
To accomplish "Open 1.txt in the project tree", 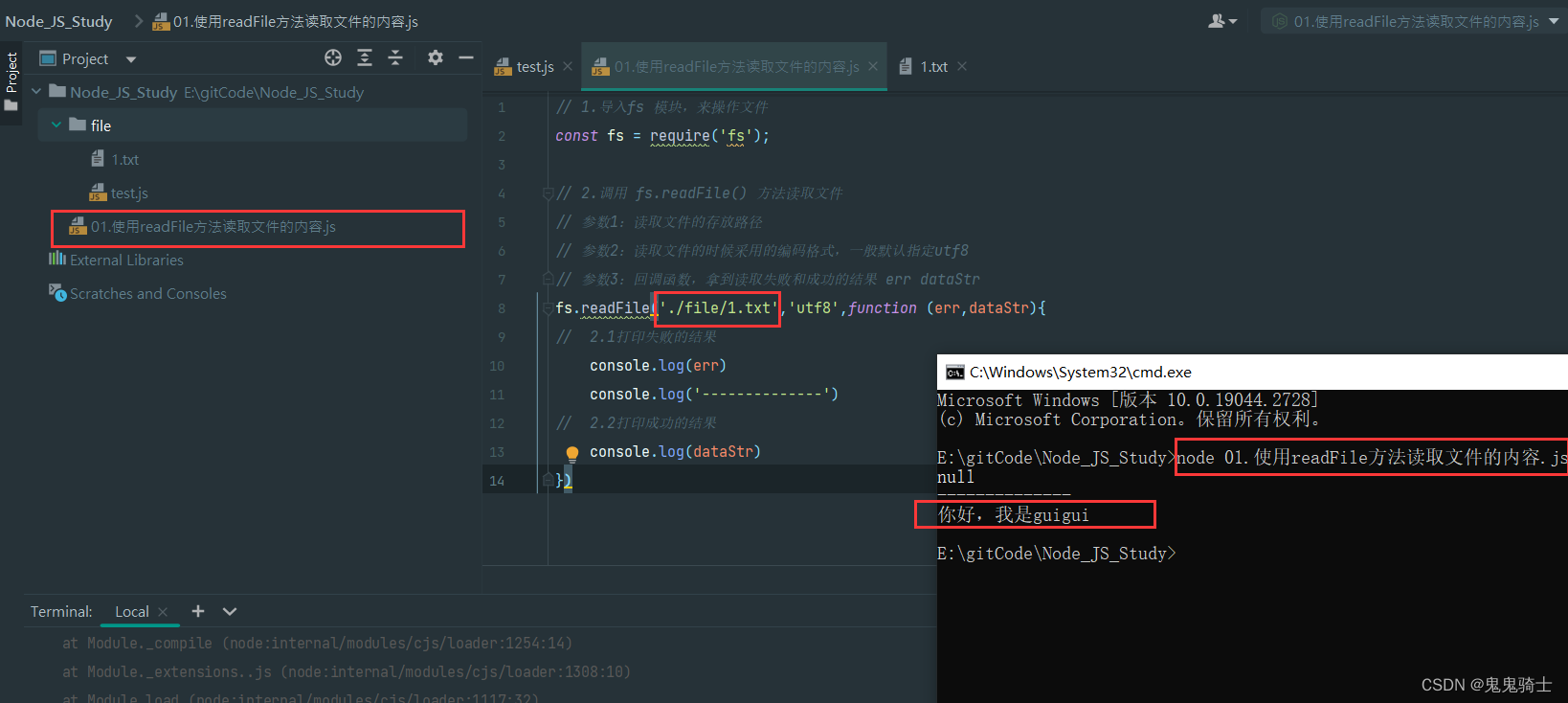I will 124,160.
